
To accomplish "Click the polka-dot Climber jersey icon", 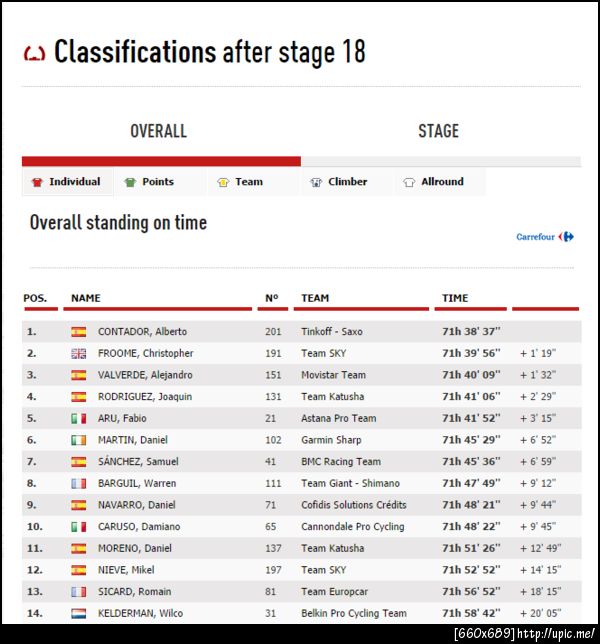I will [316, 182].
